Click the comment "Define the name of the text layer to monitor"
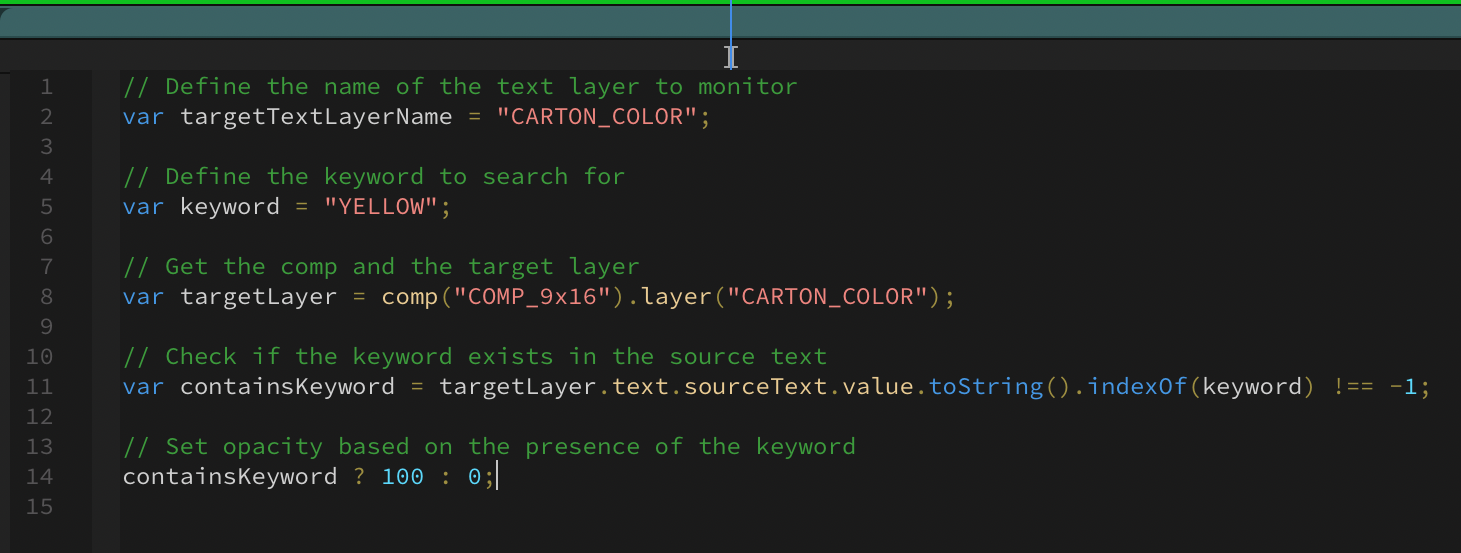 [460, 86]
